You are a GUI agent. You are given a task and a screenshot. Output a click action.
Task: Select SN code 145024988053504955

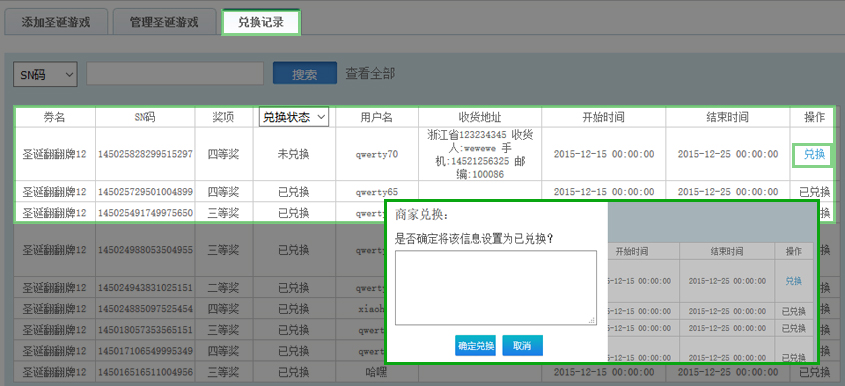(x=145, y=250)
